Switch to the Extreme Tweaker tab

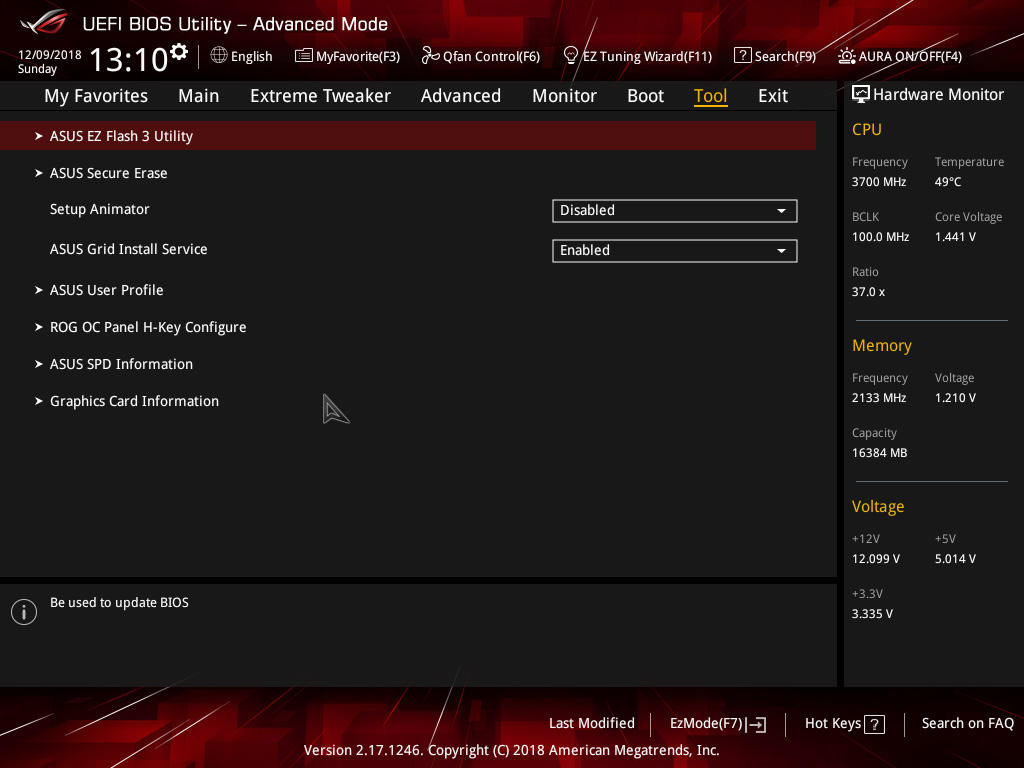[320, 96]
